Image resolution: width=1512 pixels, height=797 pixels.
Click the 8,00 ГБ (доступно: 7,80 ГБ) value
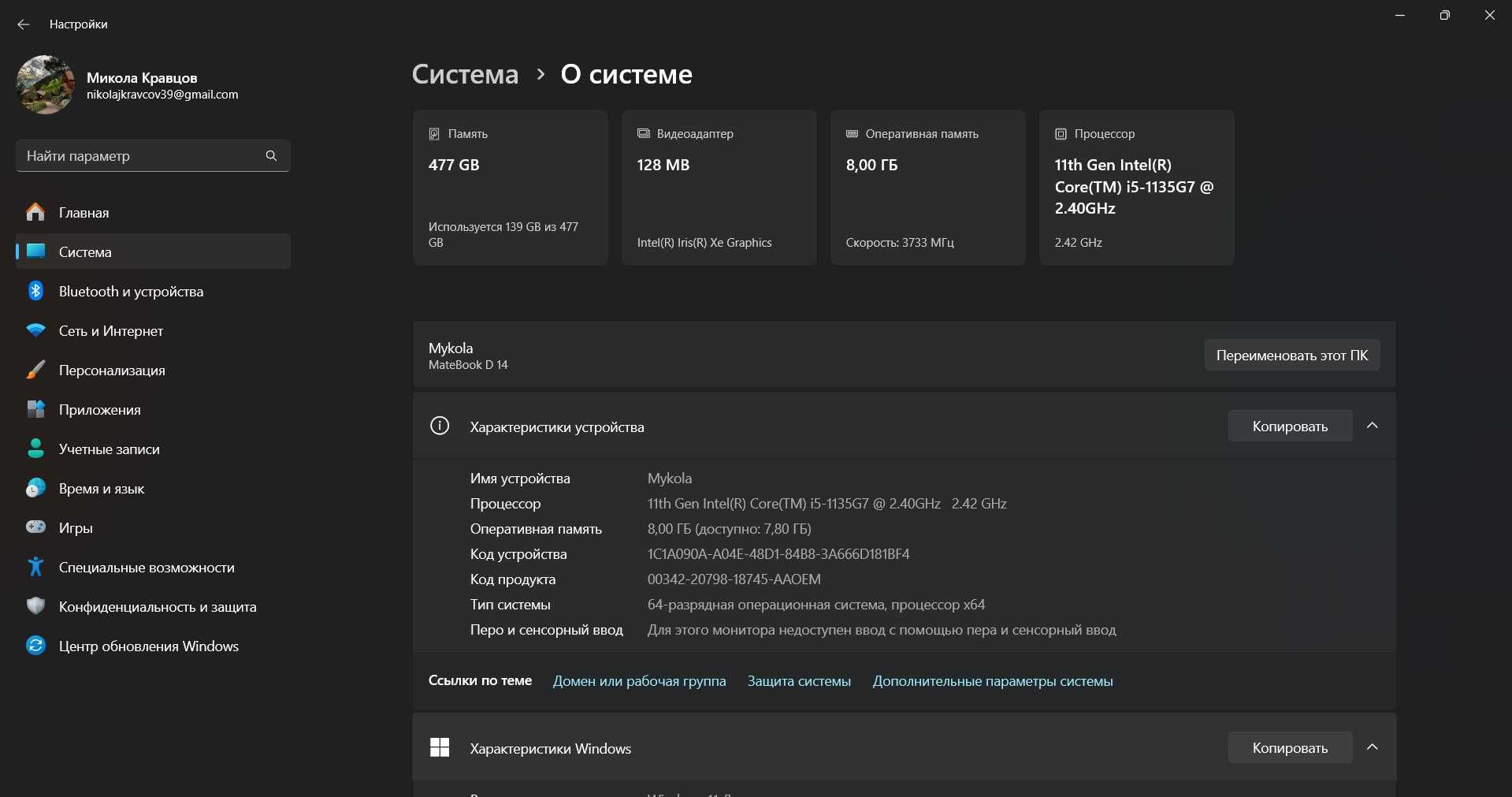730,528
